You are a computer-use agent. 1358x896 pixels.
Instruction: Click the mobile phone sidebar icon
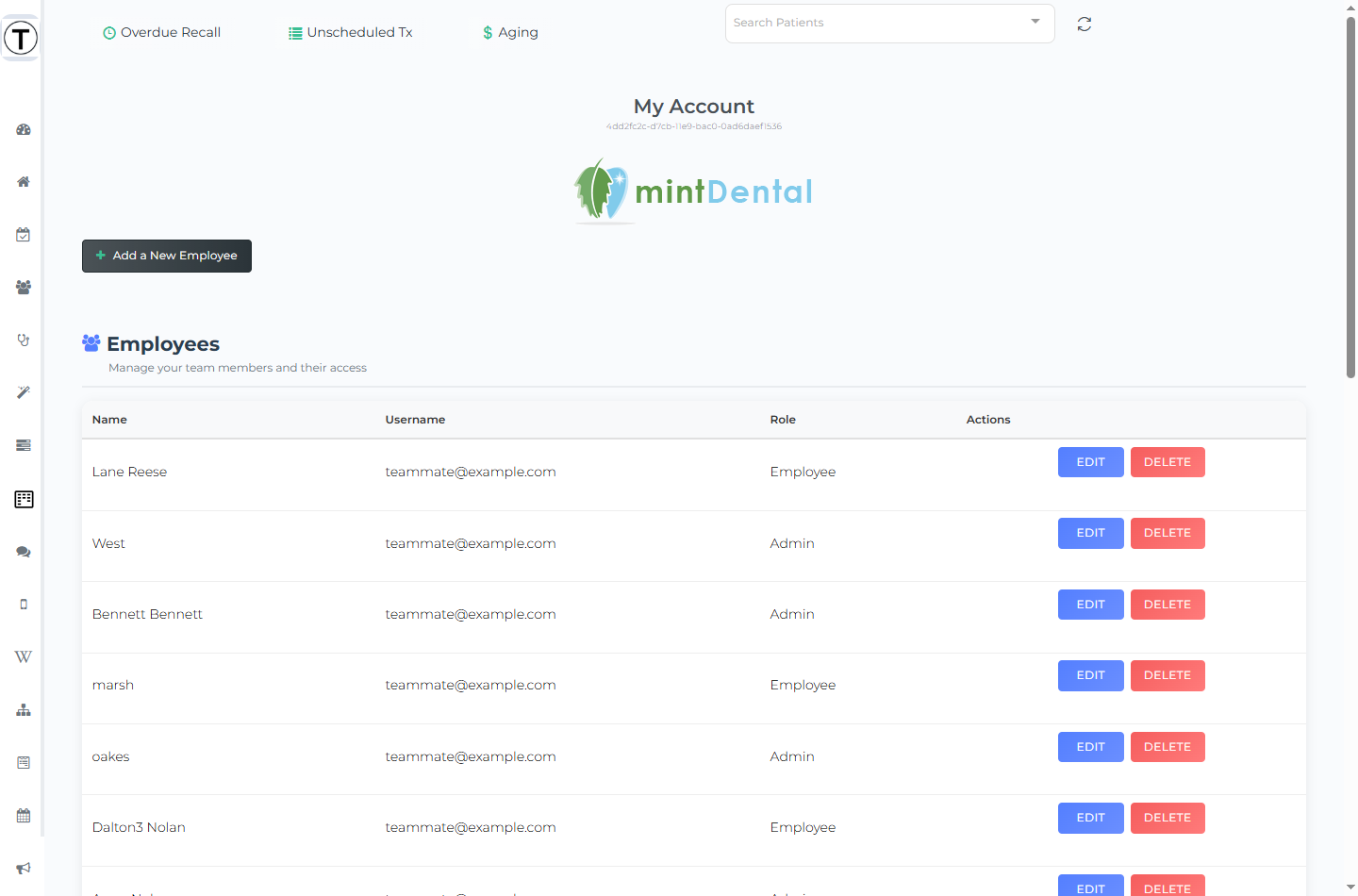click(x=24, y=605)
